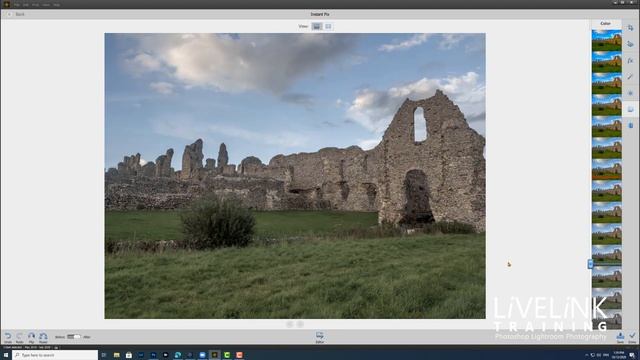Open the Help menu

57,4
